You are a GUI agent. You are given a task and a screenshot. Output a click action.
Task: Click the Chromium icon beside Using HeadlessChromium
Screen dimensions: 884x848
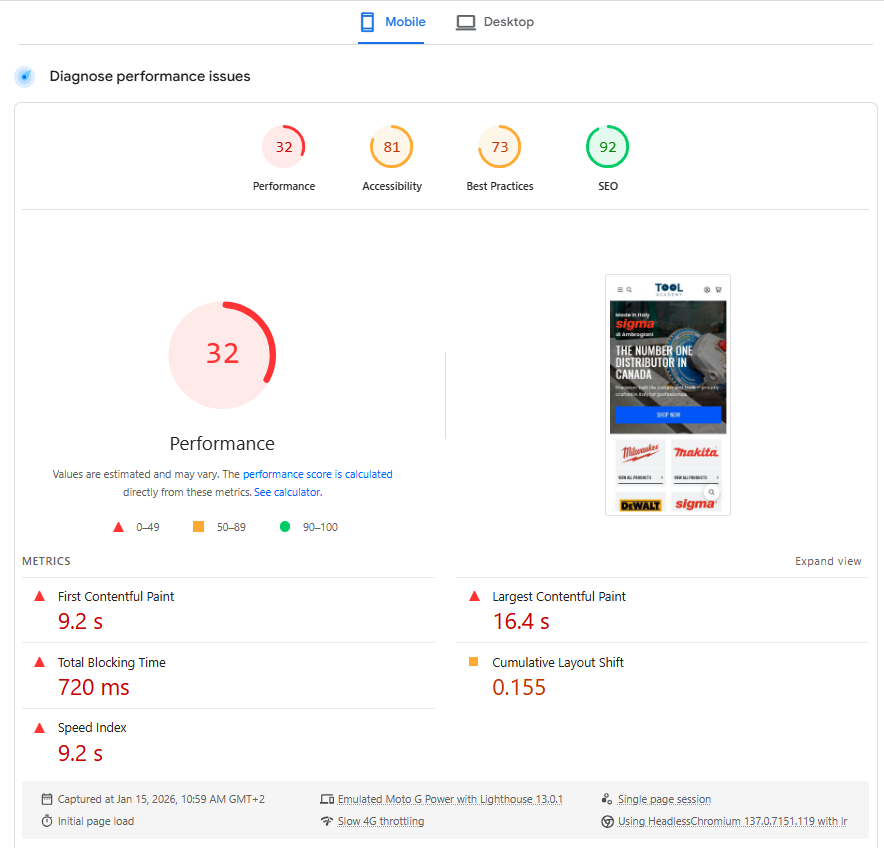click(607, 822)
